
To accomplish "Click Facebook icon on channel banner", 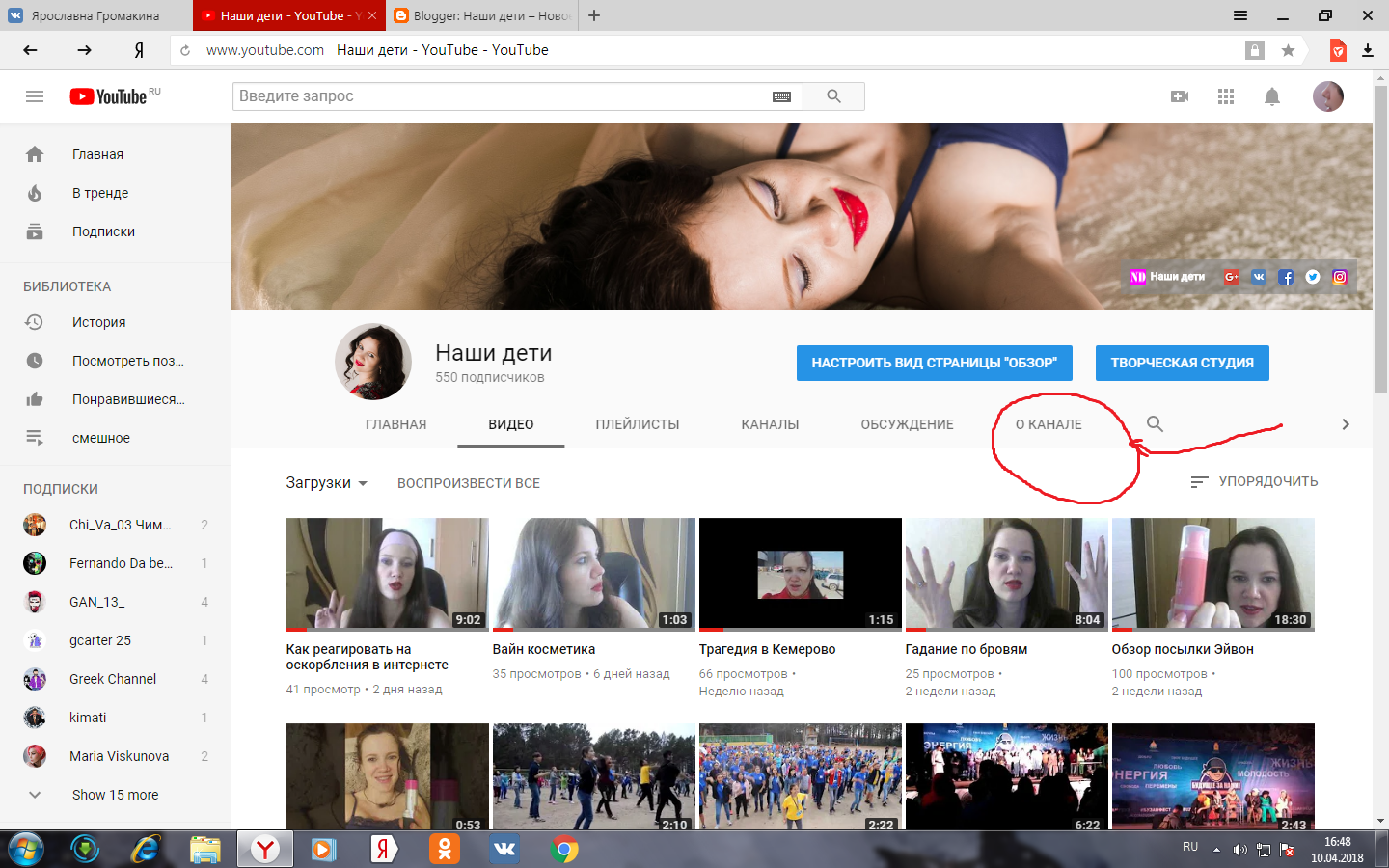I will coord(1286,277).
